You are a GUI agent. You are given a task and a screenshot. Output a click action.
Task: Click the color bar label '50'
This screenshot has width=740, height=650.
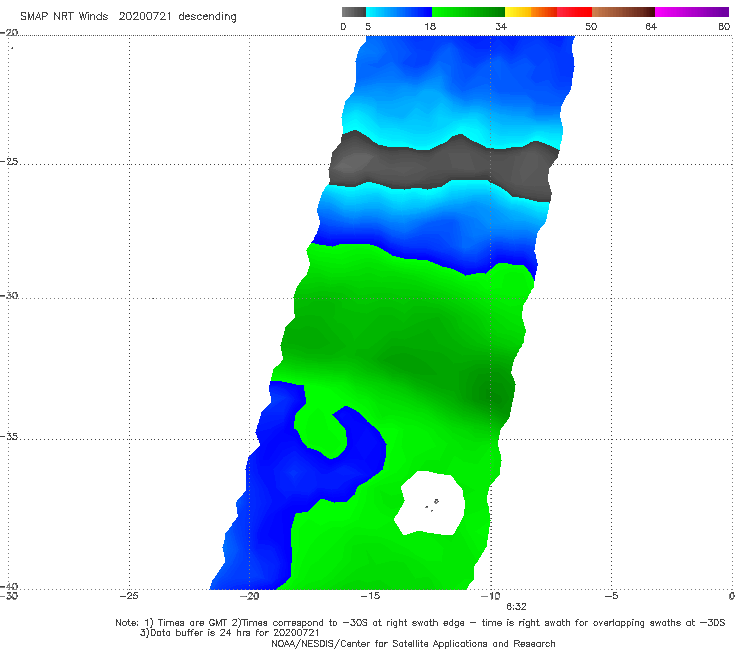pyautogui.click(x=591, y=27)
